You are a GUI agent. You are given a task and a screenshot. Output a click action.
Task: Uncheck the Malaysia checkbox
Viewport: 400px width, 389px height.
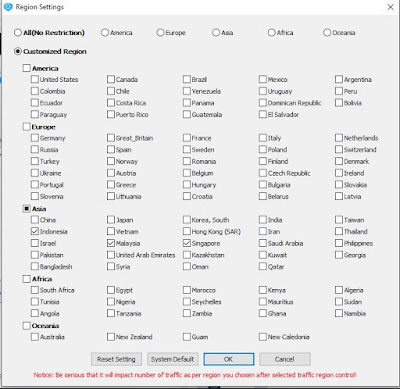pos(111,243)
